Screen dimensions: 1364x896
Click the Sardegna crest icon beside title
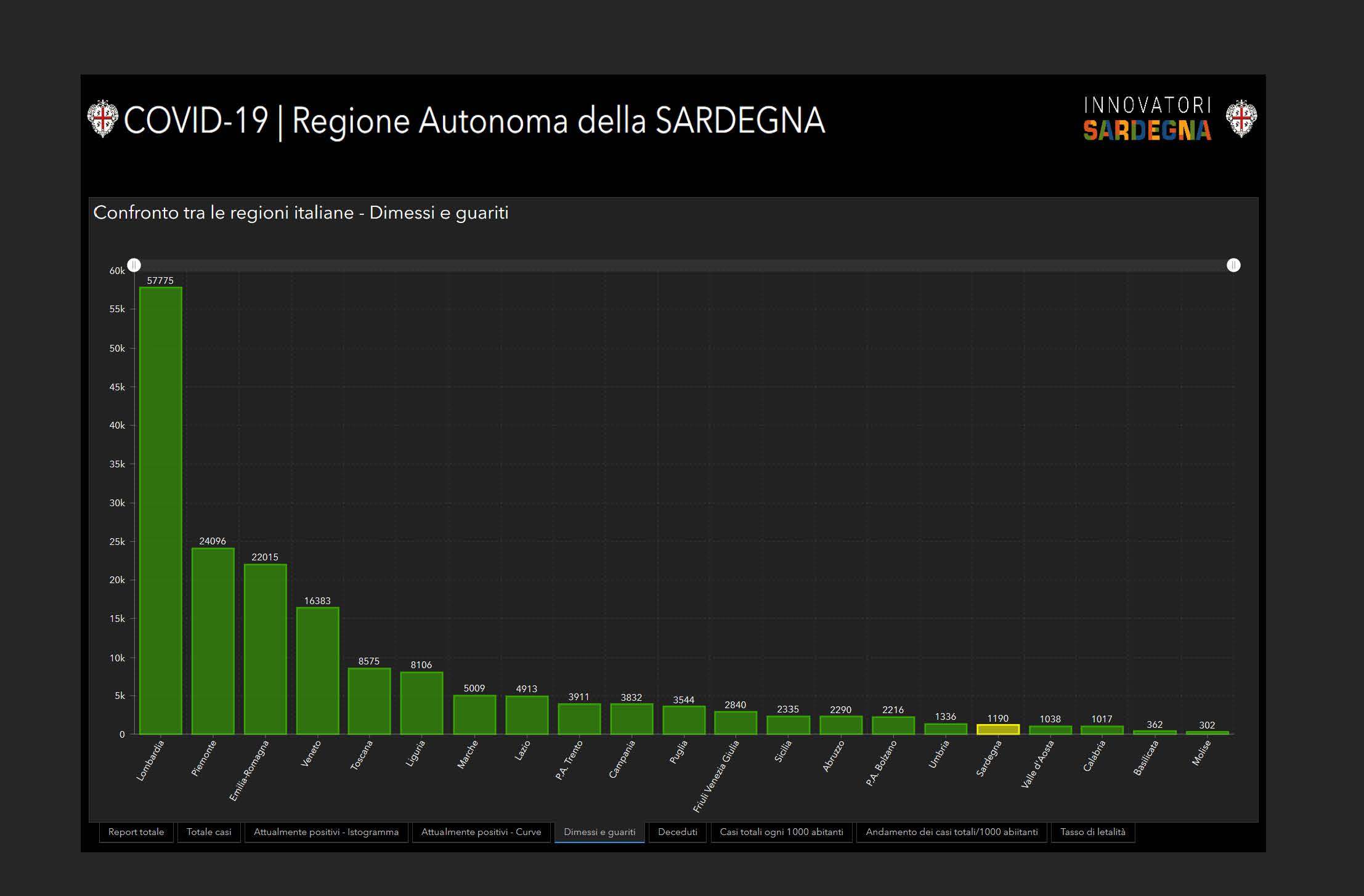coord(102,118)
